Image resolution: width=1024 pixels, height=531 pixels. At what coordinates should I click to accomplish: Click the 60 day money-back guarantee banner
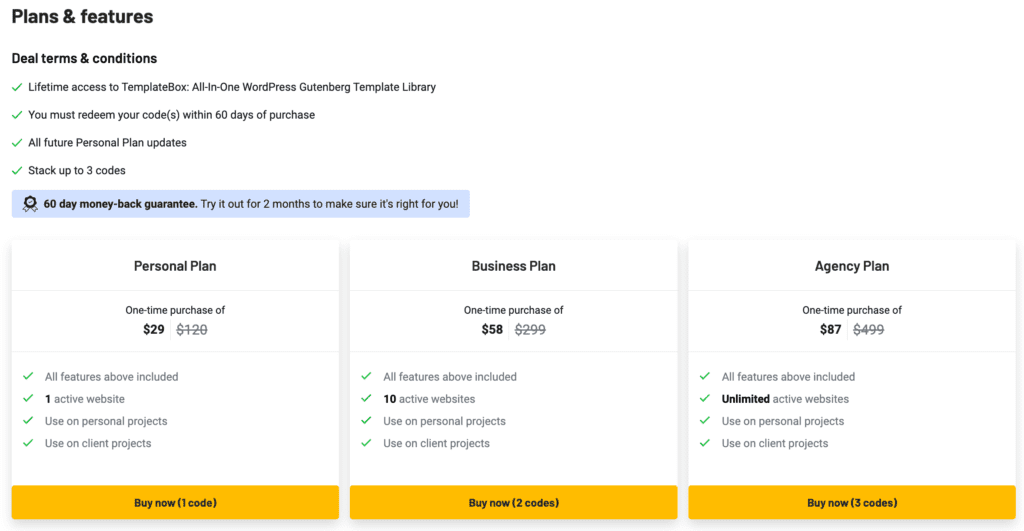click(x=240, y=204)
